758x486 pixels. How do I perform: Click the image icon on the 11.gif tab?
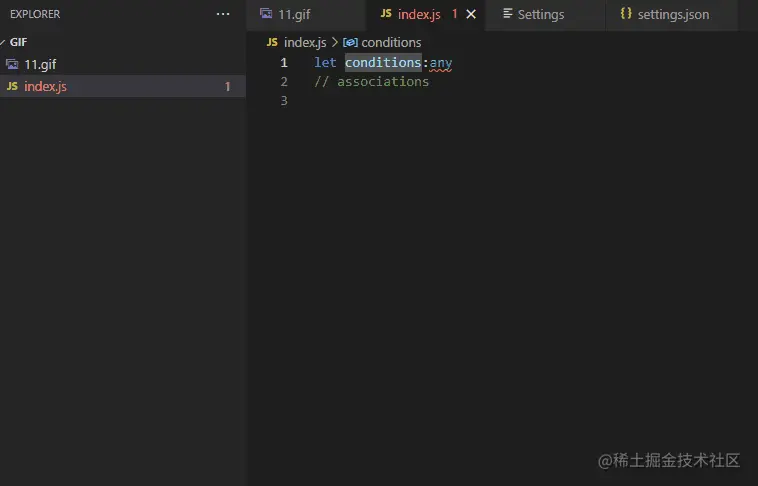pyautogui.click(x=266, y=14)
